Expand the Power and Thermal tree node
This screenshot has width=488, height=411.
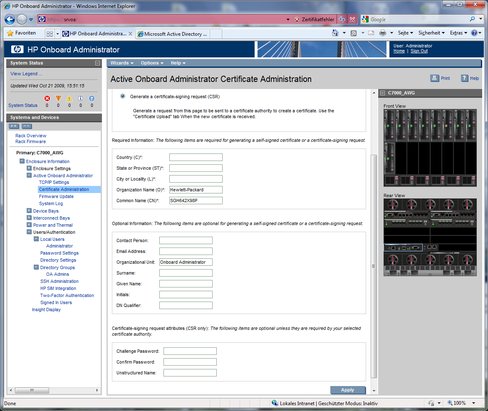coord(29,225)
